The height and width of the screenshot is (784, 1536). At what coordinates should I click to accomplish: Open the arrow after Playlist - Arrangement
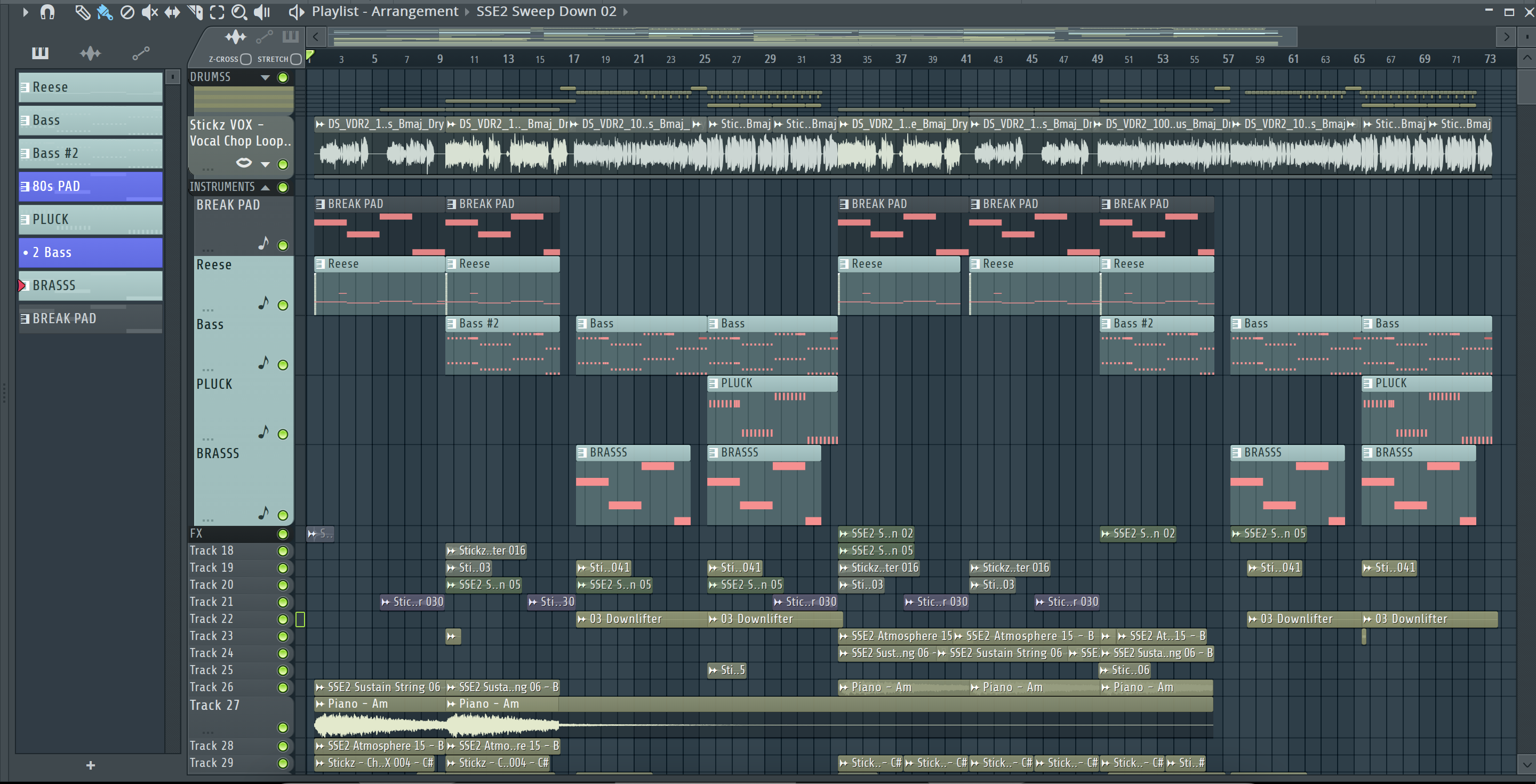(467, 12)
